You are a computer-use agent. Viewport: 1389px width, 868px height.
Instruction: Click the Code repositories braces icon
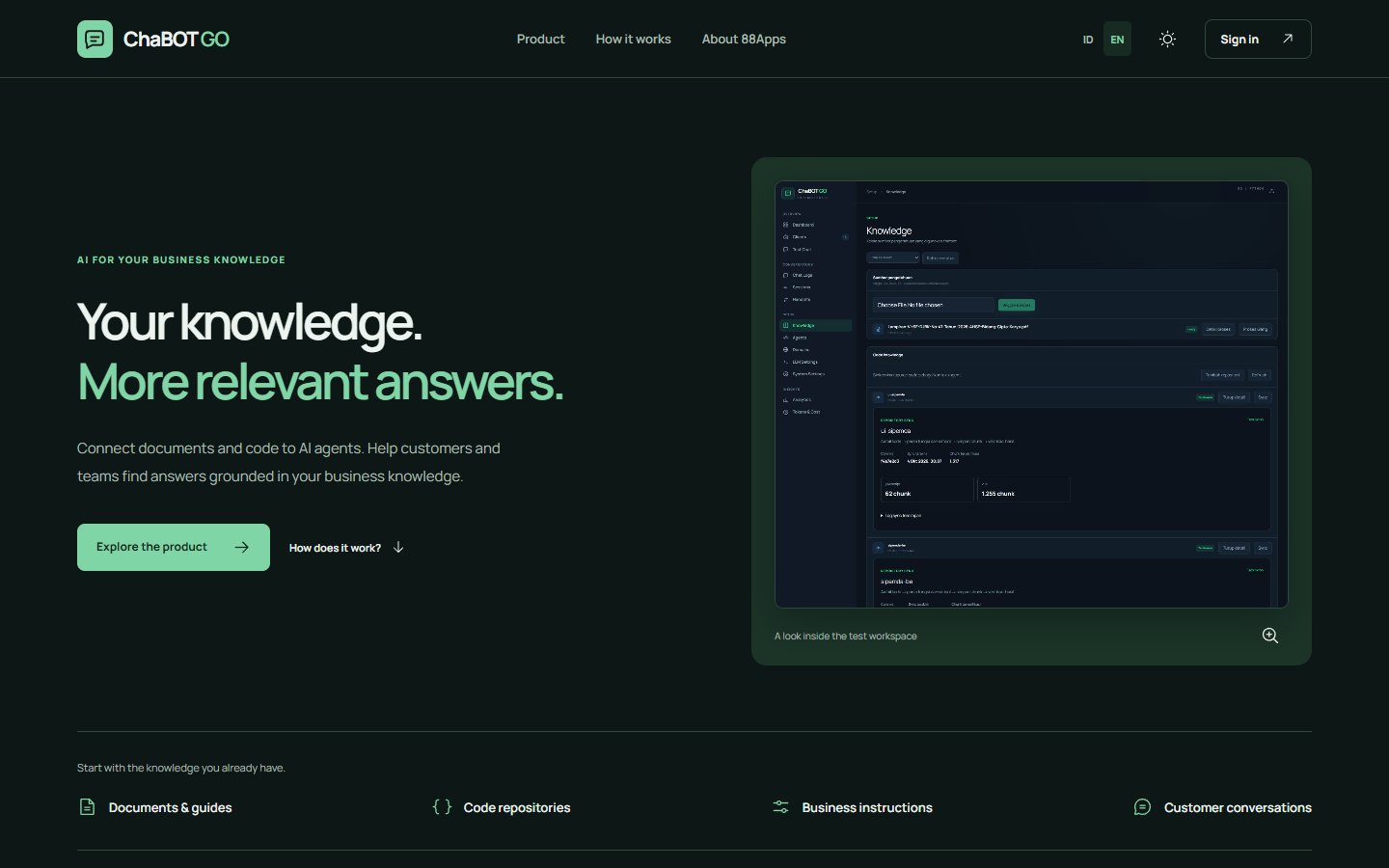[442, 807]
